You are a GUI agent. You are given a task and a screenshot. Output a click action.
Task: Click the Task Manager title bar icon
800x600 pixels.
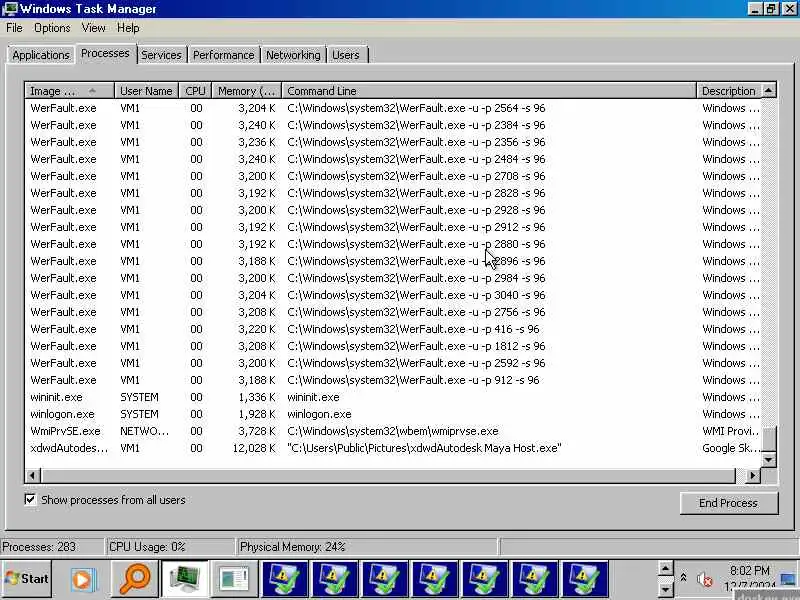(10, 8)
